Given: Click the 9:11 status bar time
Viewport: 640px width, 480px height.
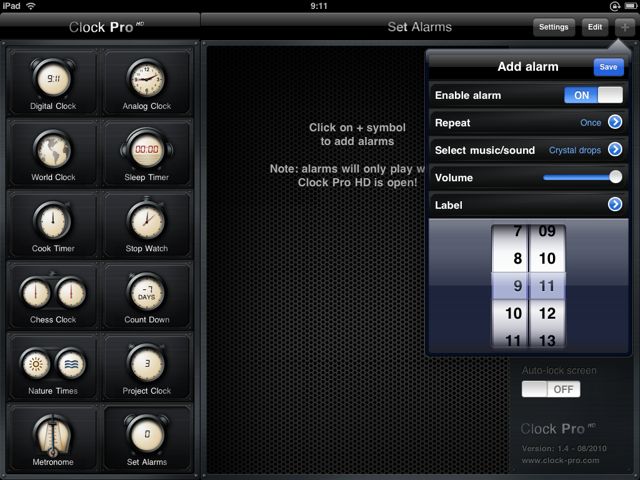Looking at the screenshot, I should coord(319,6).
